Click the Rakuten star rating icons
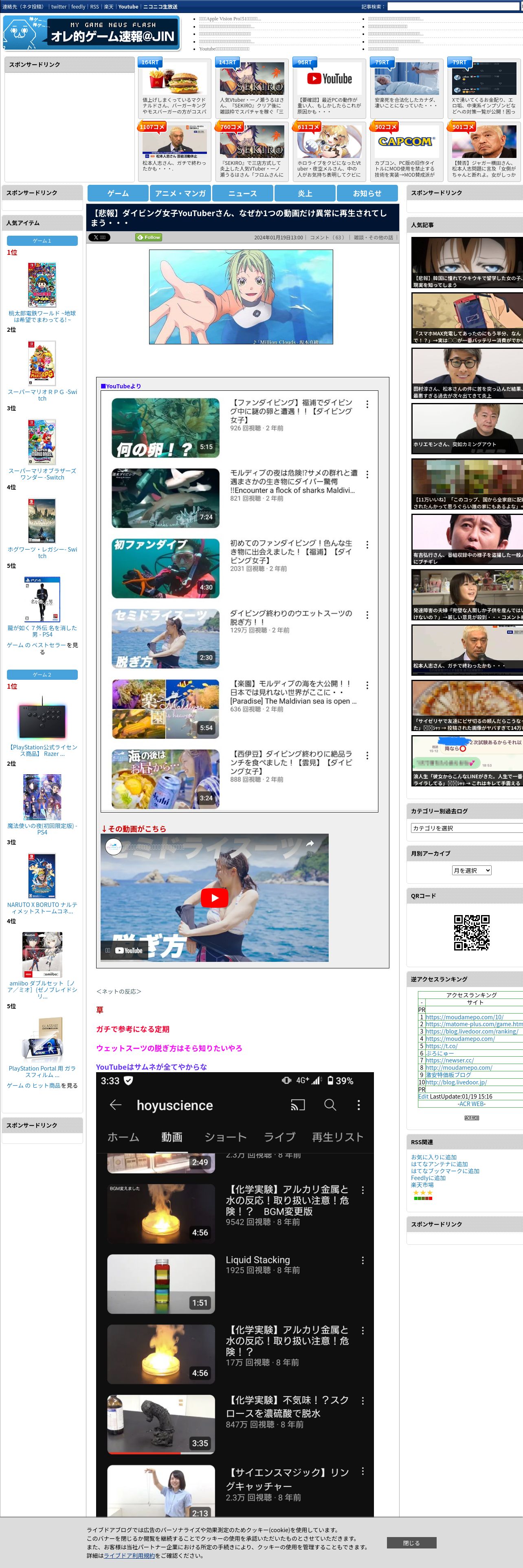Image resolution: width=523 pixels, height=1568 pixels. pos(422,1192)
